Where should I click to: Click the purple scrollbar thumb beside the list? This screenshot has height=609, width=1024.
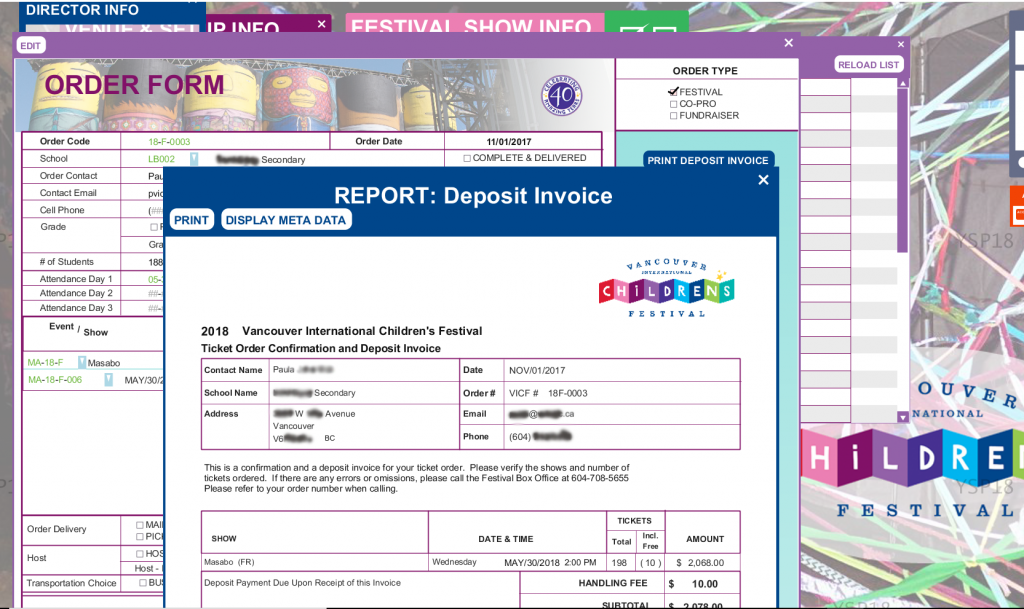coord(903,170)
